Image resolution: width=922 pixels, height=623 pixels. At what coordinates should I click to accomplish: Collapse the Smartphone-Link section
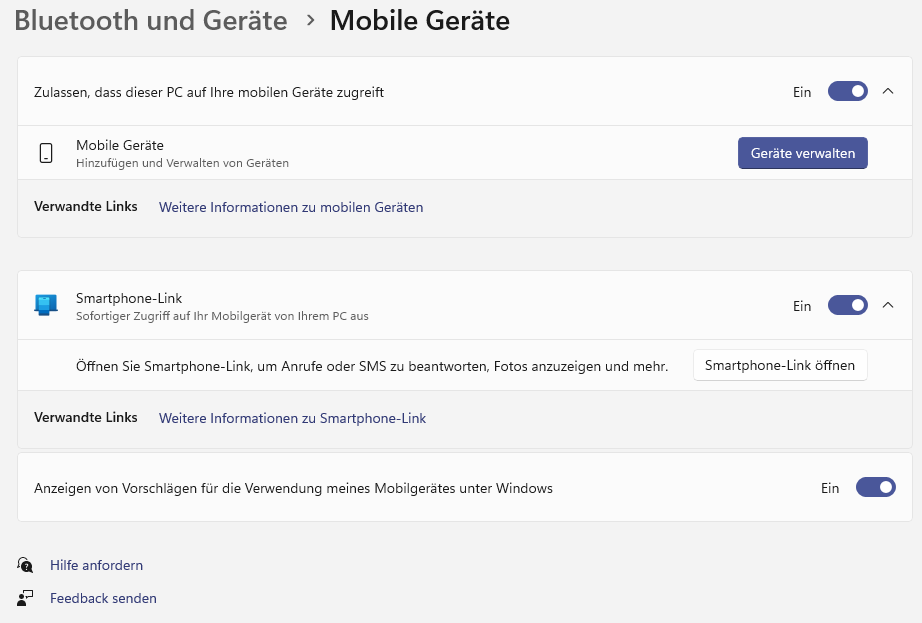coord(888,305)
